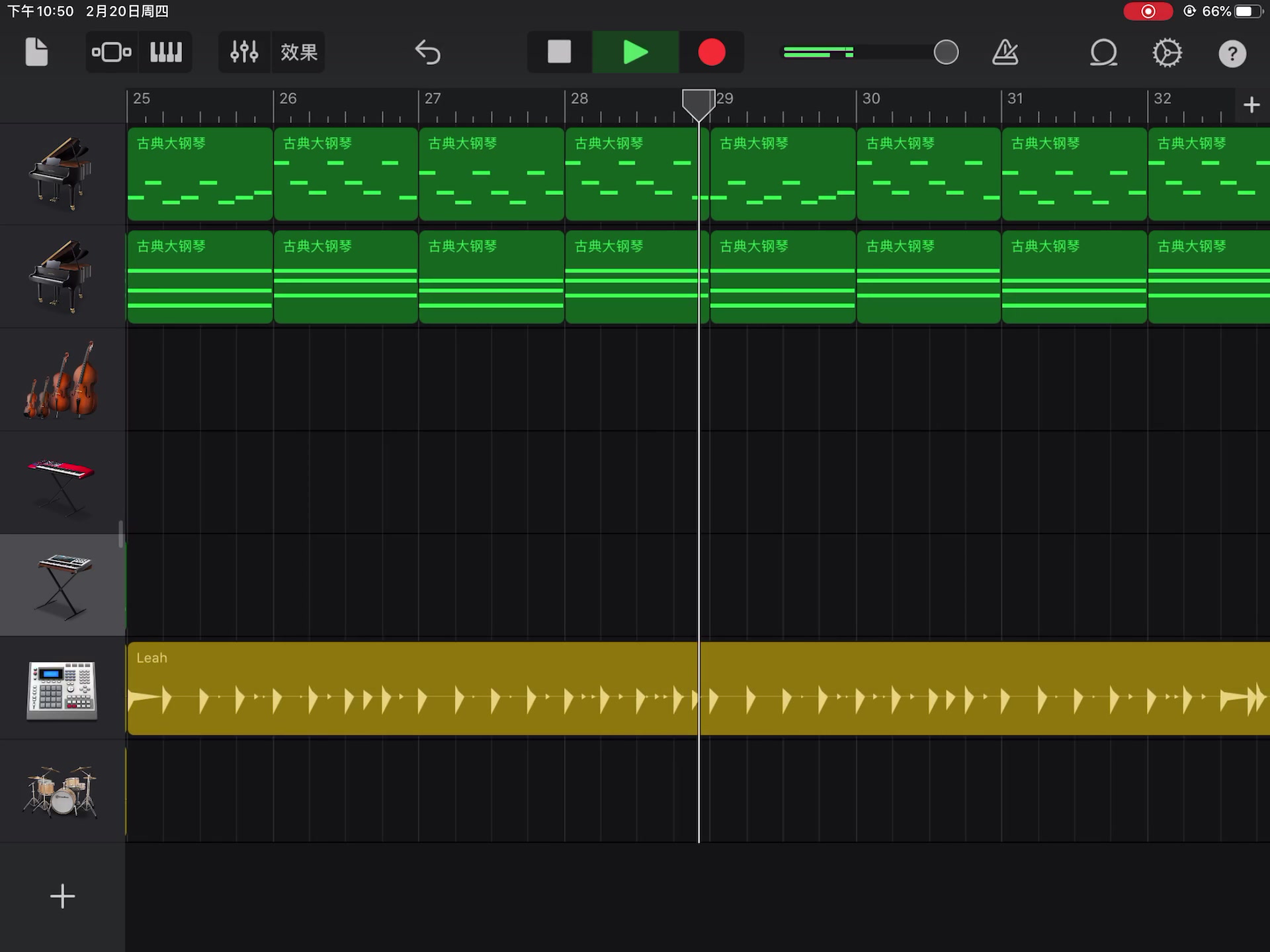Select the playhead marker on ruler
This screenshot has height=952, width=1270.
coord(698,105)
